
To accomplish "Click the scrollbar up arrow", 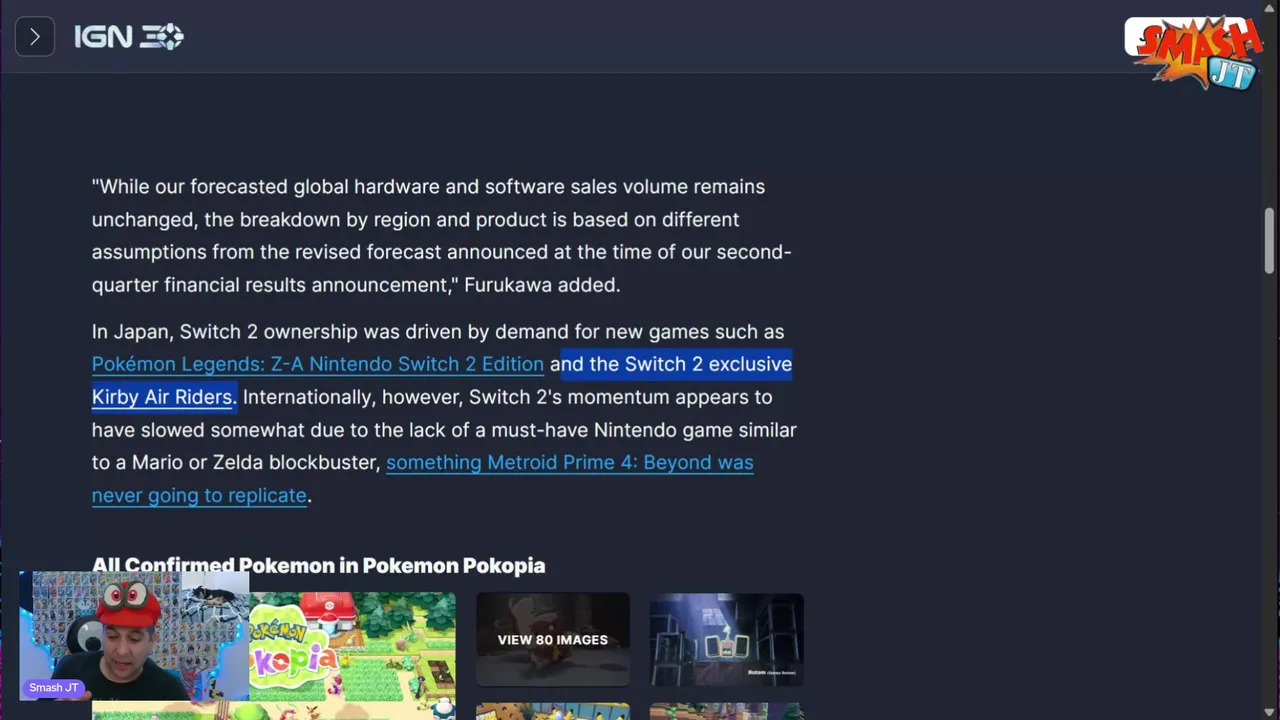I will (1270, 7).
